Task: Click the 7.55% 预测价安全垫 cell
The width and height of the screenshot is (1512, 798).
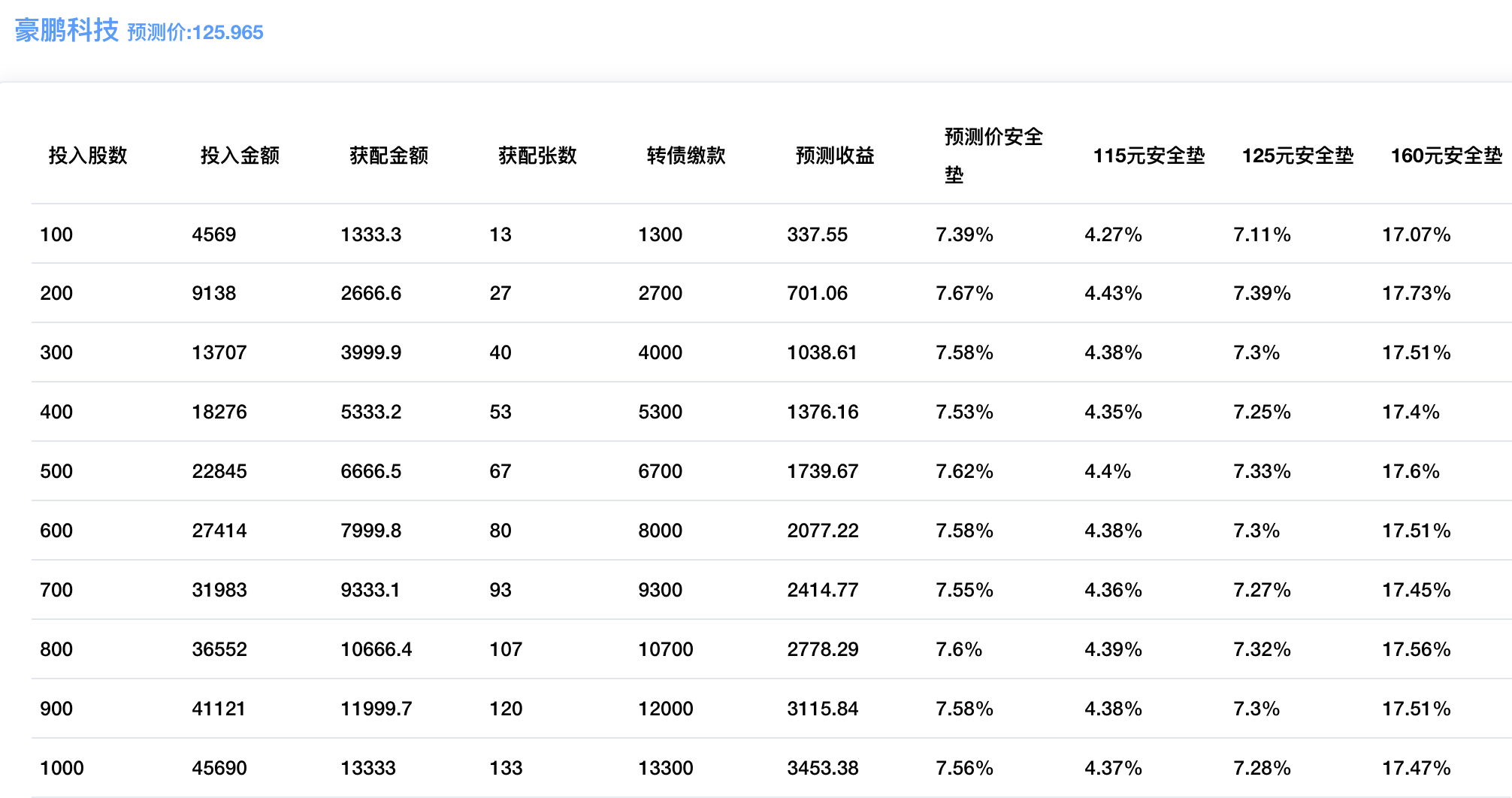Action: tap(964, 590)
